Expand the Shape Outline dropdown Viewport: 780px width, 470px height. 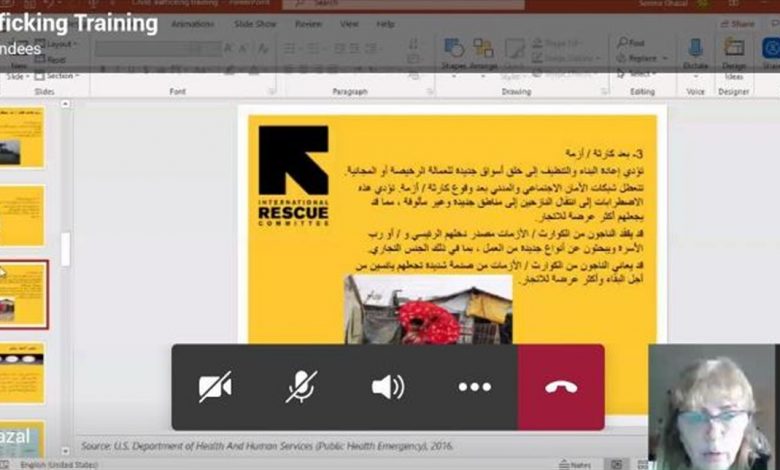pyautogui.click(x=567, y=58)
